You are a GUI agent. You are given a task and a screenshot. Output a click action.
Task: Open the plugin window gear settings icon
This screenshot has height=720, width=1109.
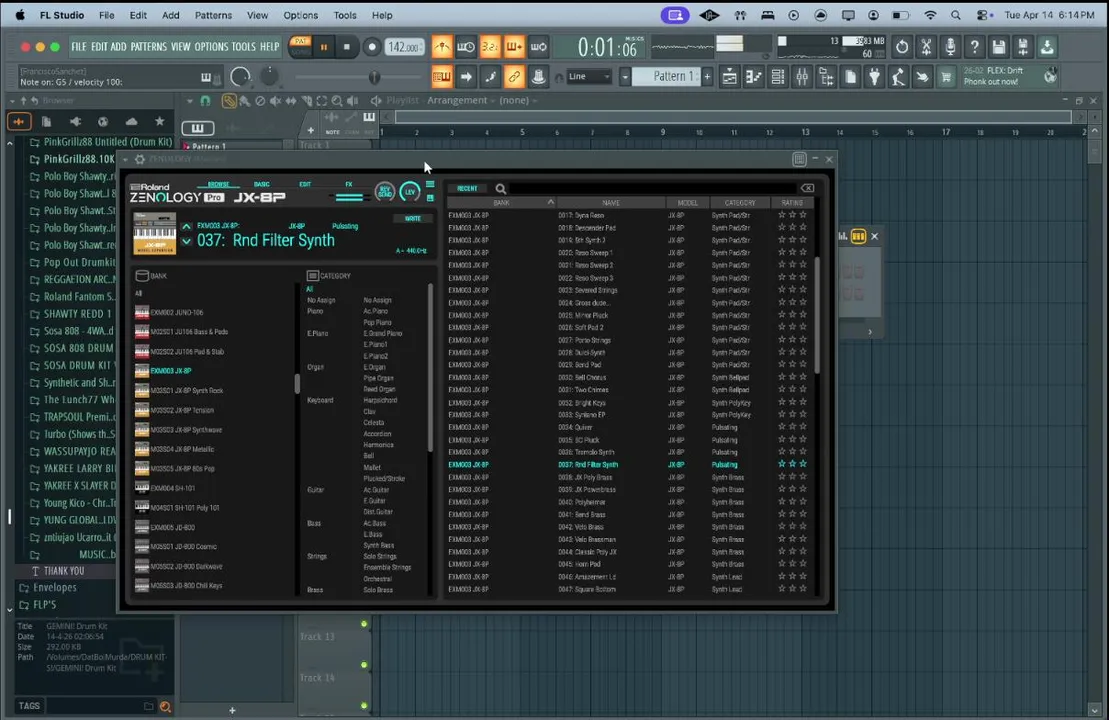140,160
